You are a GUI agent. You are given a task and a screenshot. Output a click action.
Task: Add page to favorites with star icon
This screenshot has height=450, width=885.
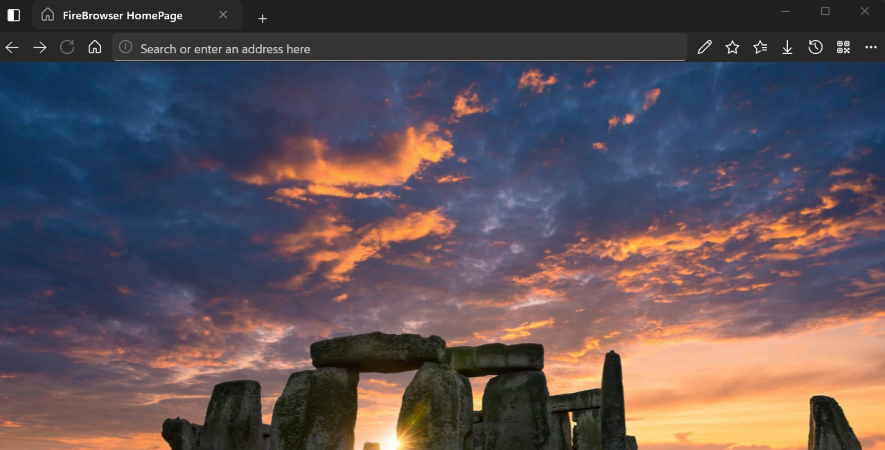click(732, 47)
